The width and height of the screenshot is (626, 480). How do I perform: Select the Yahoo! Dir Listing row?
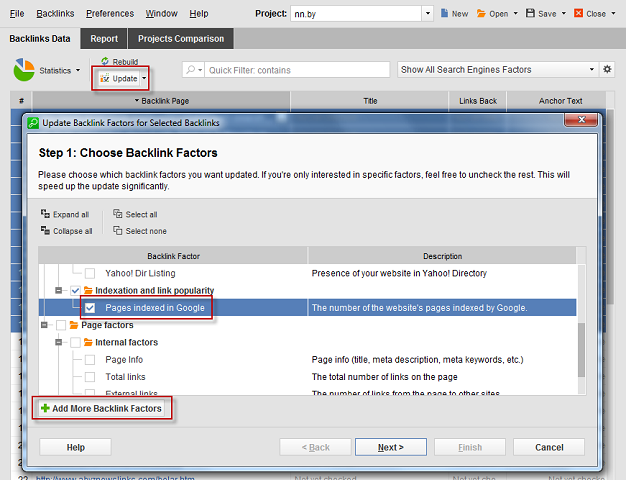pyautogui.click(x=307, y=273)
